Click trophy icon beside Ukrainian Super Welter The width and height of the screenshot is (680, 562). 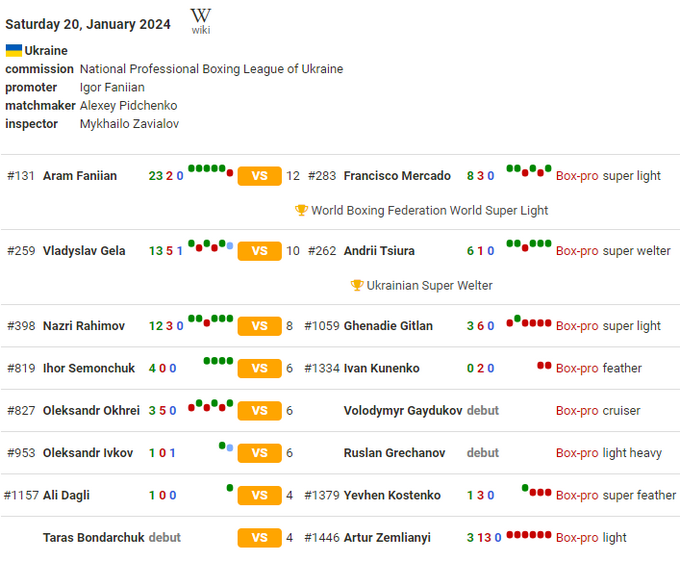tap(357, 285)
